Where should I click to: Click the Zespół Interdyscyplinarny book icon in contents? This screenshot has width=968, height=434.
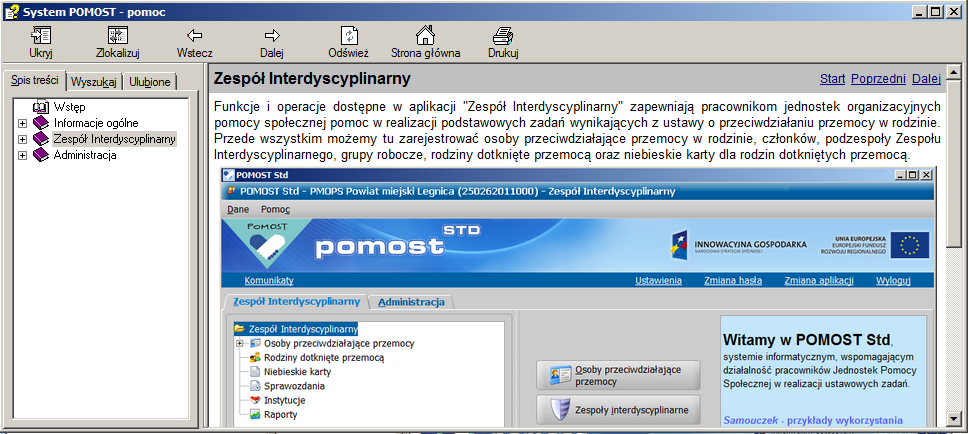(41, 138)
